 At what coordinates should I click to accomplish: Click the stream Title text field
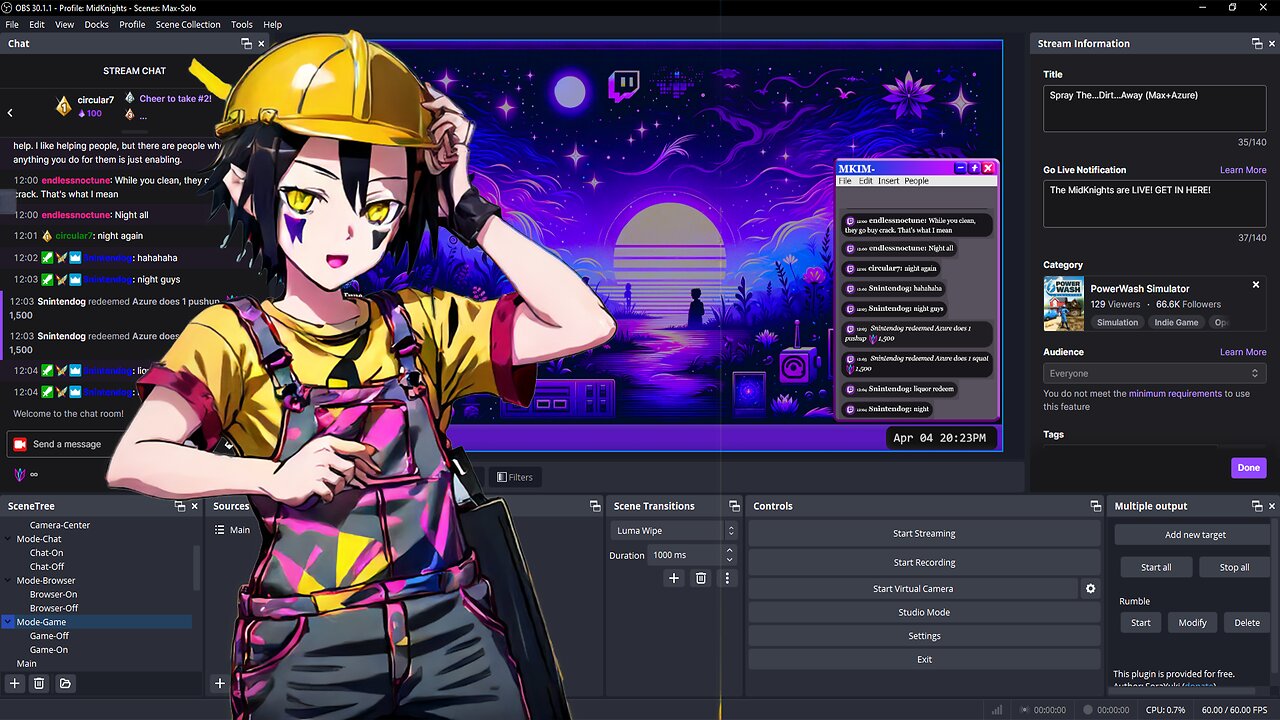[1155, 108]
